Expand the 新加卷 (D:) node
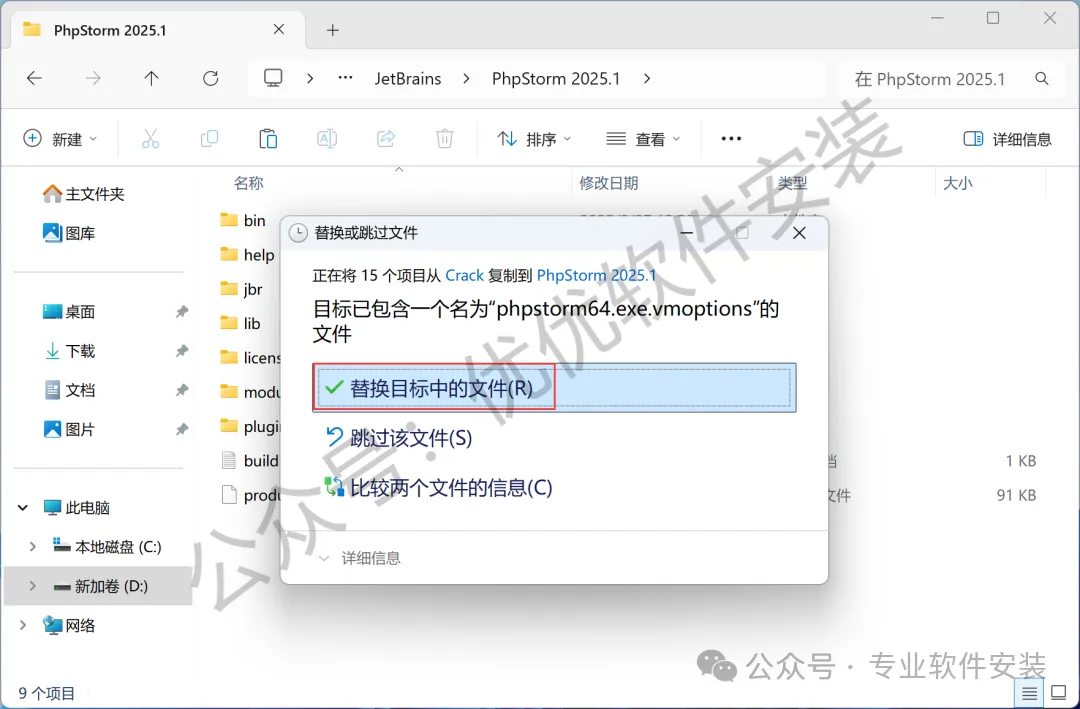Screen dimensions: 1080x709 pyautogui.click(x=32, y=586)
